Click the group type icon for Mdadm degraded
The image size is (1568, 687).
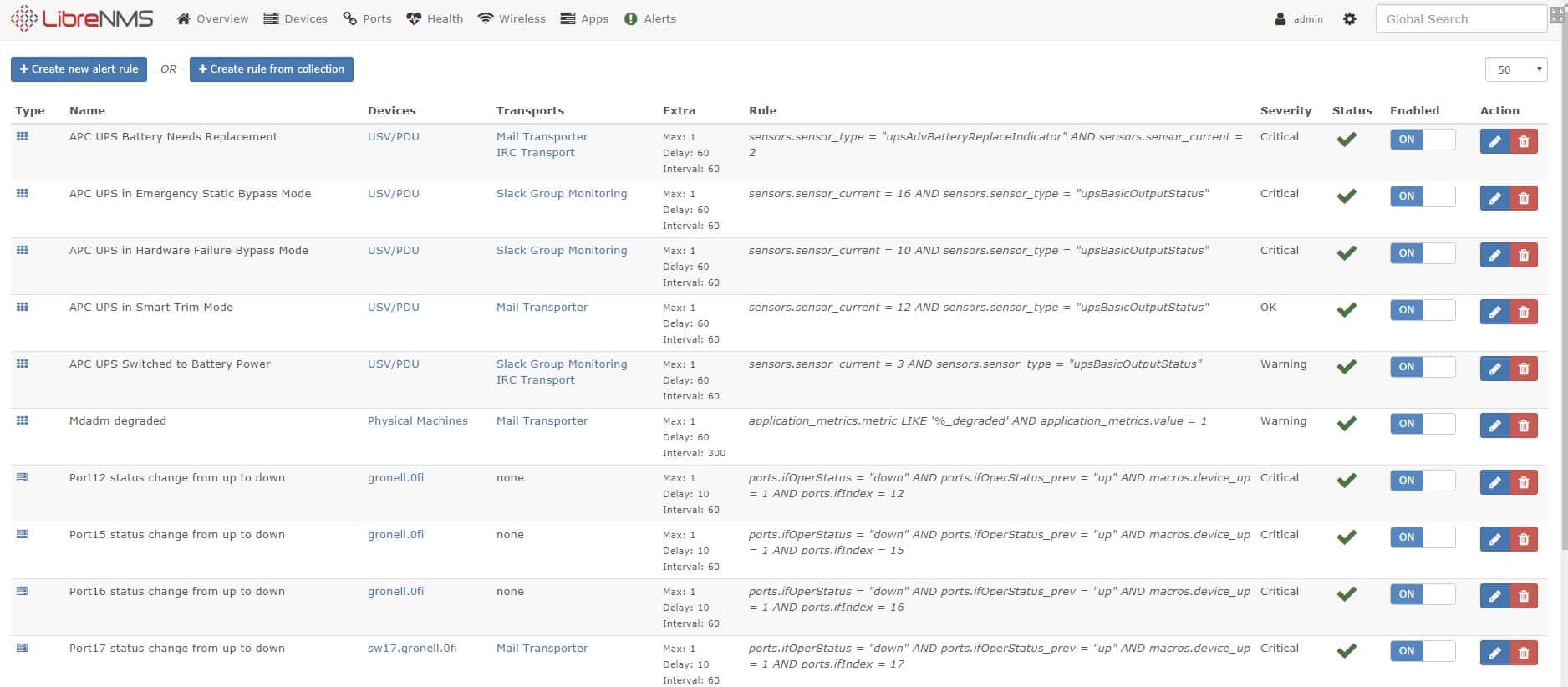coord(23,420)
